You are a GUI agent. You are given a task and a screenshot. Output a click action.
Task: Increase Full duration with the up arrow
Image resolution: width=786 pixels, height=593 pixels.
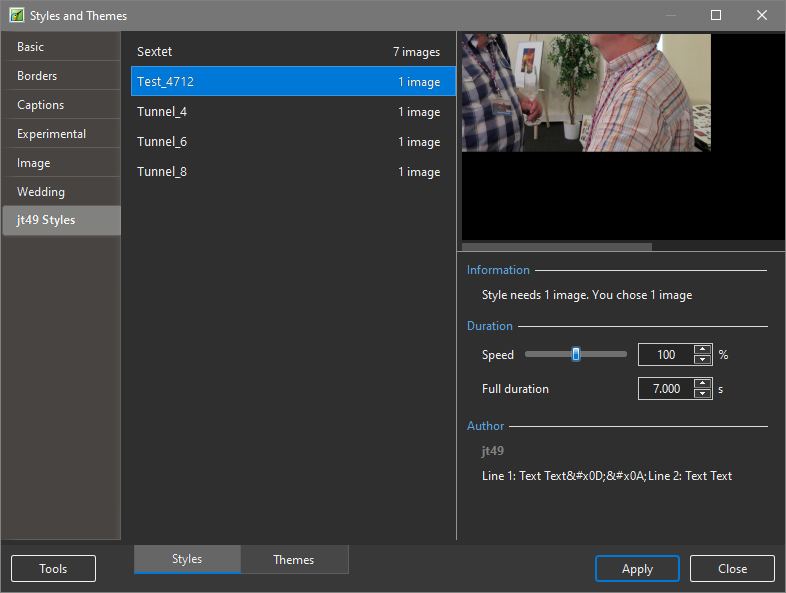click(703, 383)
